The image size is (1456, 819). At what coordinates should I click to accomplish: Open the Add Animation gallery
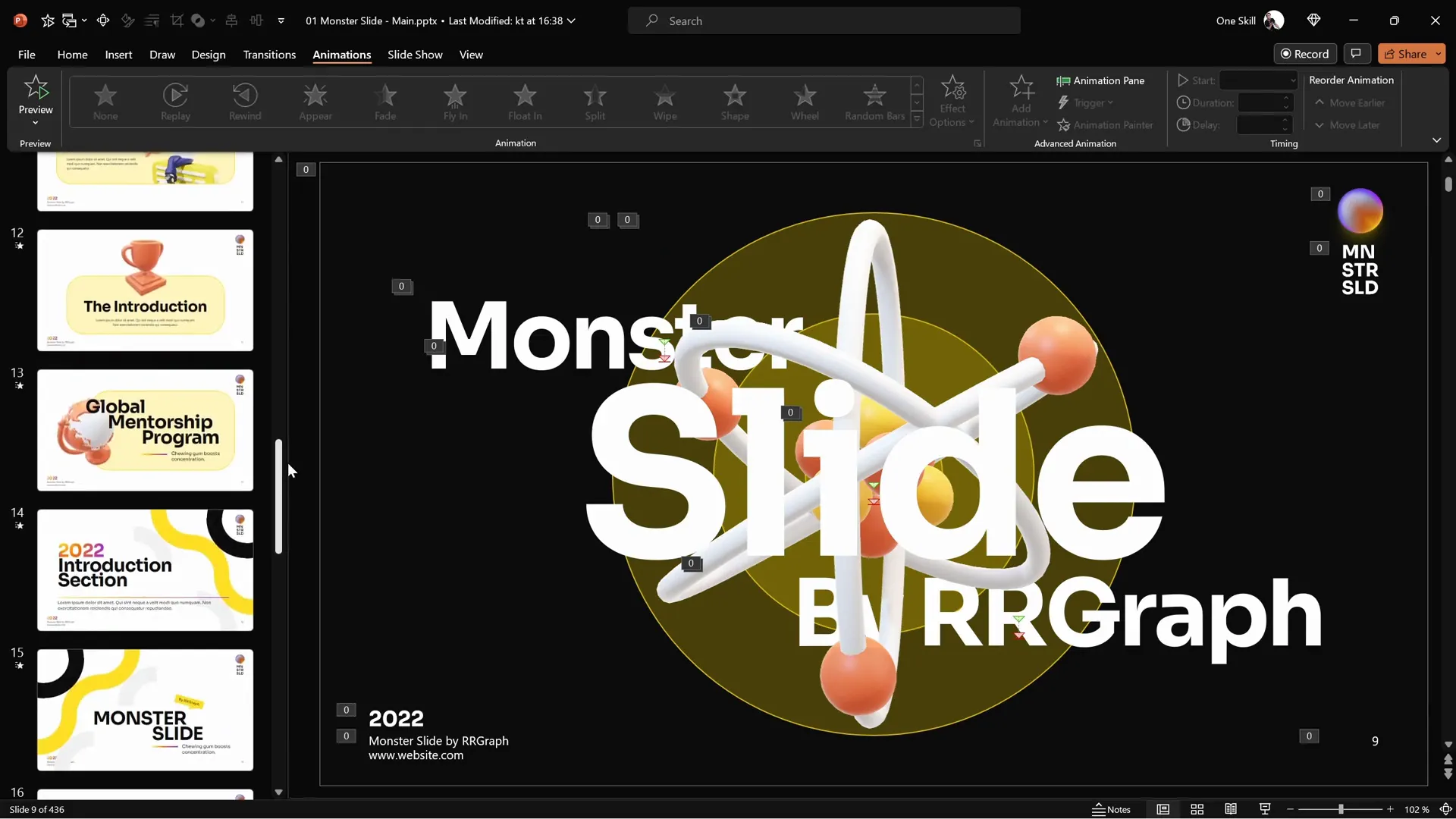[1021, 101]
